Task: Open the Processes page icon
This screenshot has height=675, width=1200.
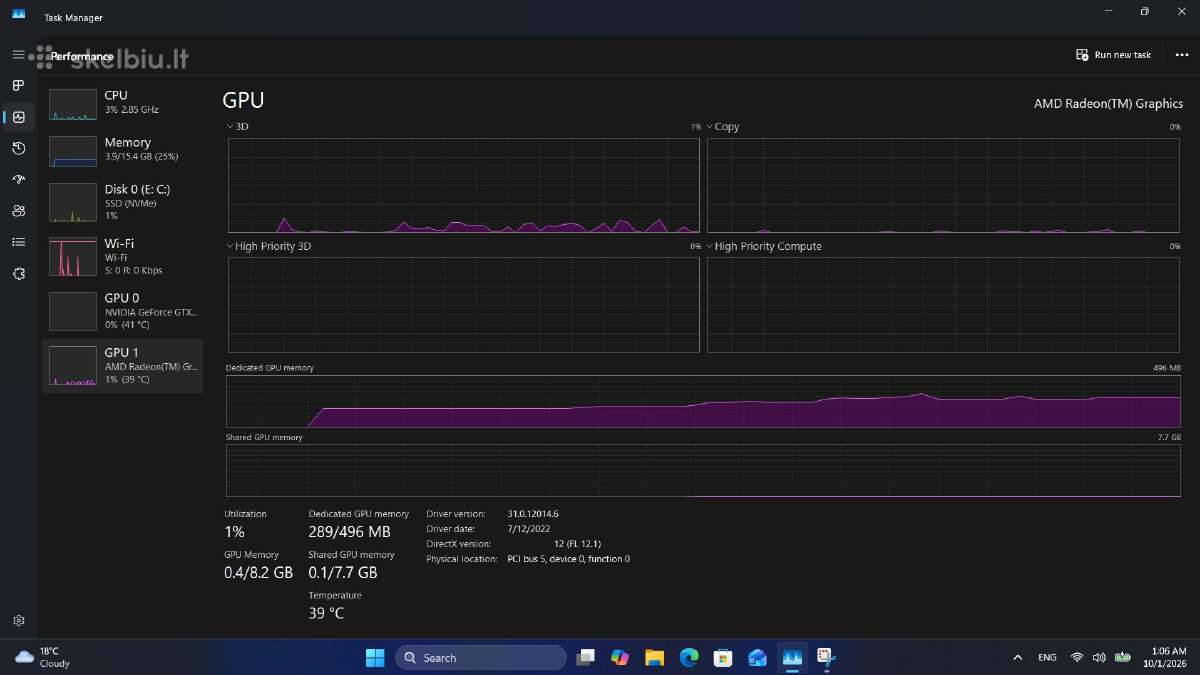Action: 18,86
